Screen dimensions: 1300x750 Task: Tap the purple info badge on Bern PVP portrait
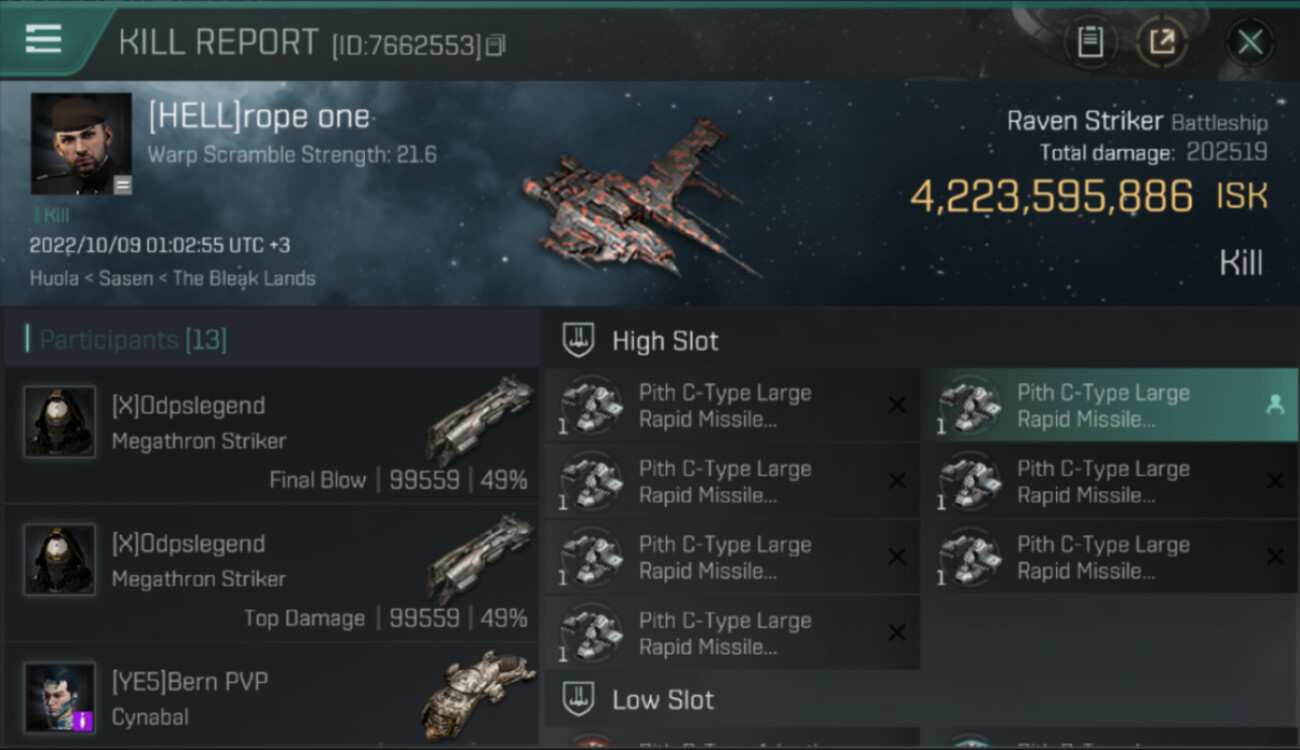(x=85, y=720)
